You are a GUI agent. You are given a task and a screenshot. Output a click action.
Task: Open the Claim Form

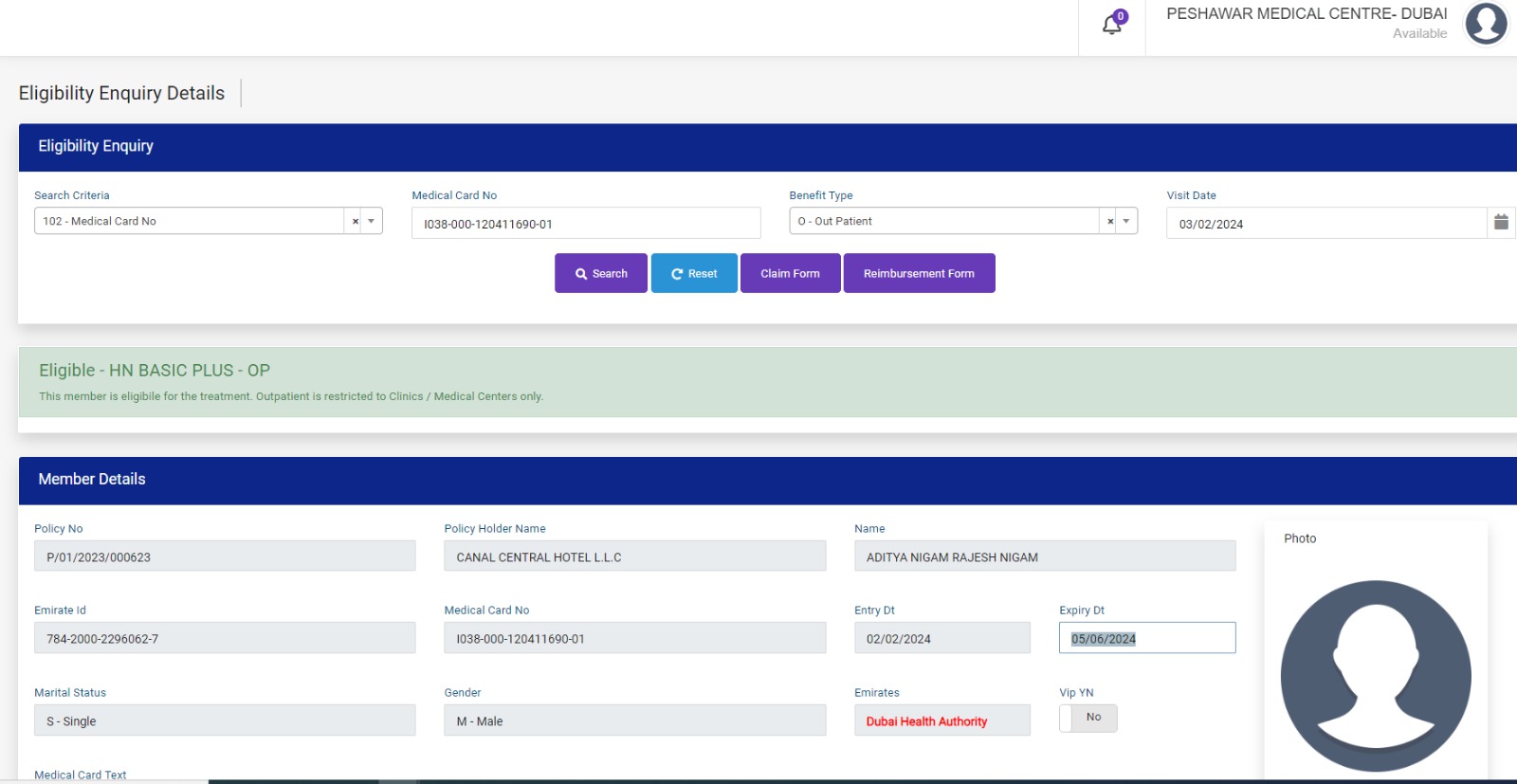790,273
